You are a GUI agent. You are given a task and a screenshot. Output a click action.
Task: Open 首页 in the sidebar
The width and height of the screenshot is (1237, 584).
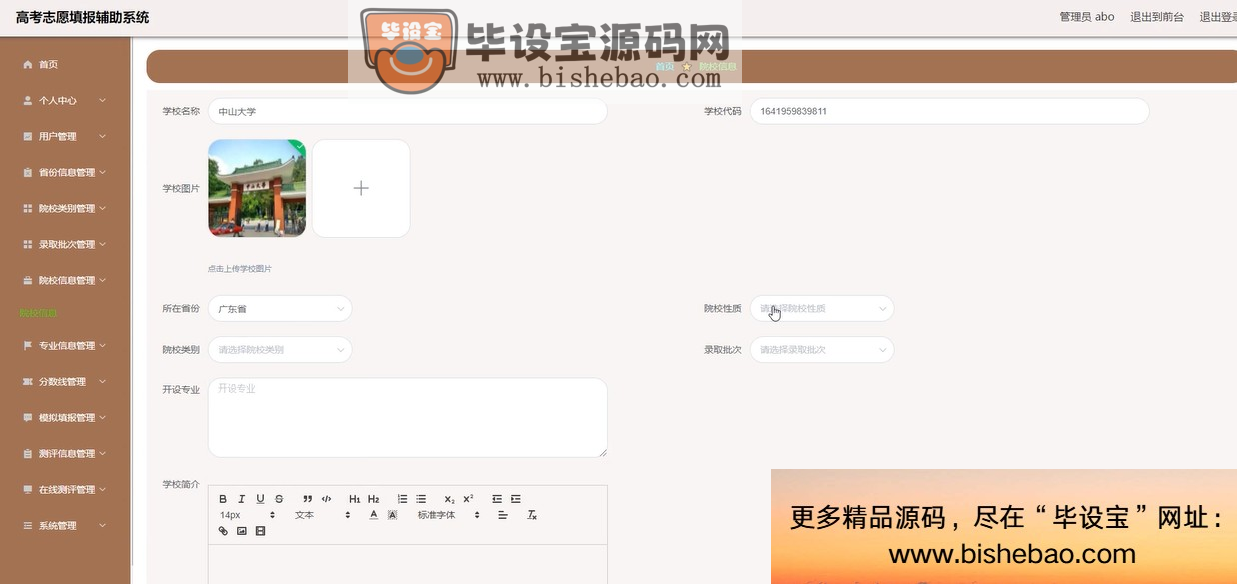coord(65,64)
